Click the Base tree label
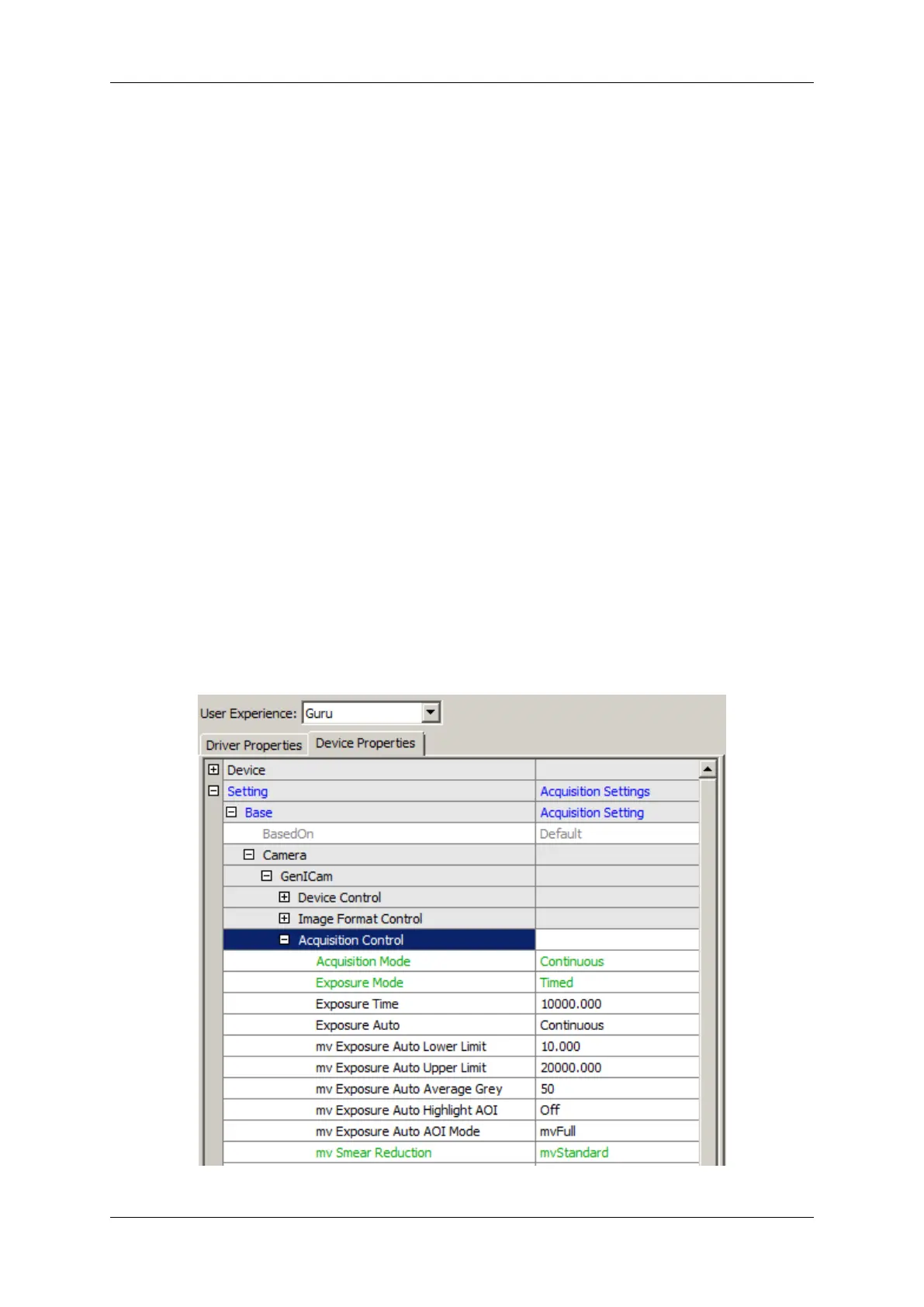Viewport: 924px width, 1307px height. click(x=258, y=812)
